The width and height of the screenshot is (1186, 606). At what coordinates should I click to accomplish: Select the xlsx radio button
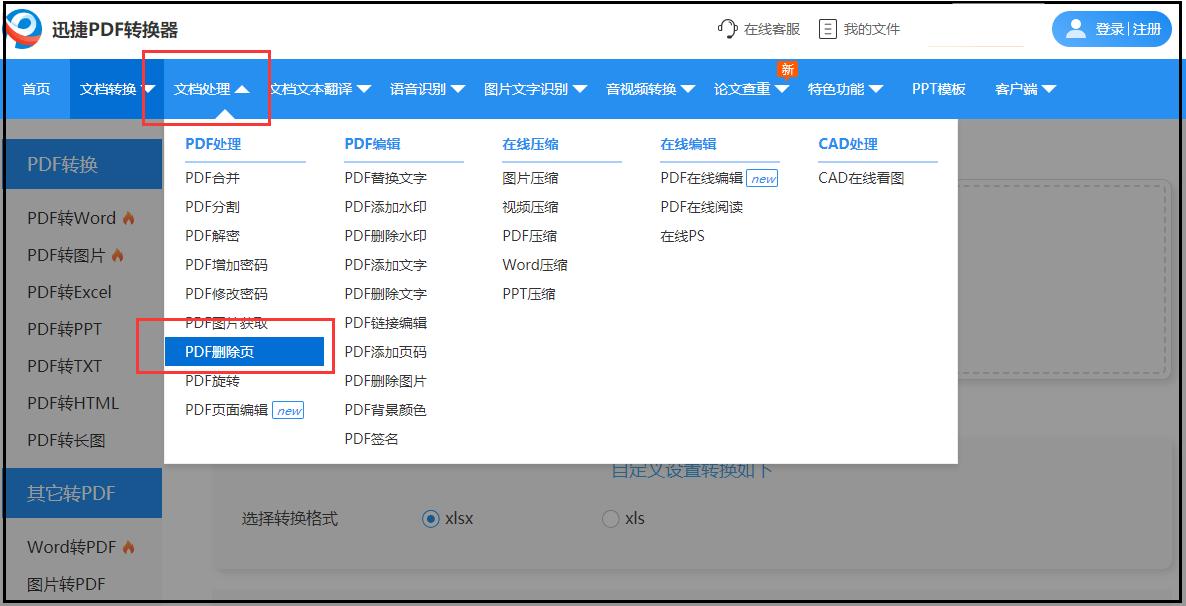click(431, 518)
